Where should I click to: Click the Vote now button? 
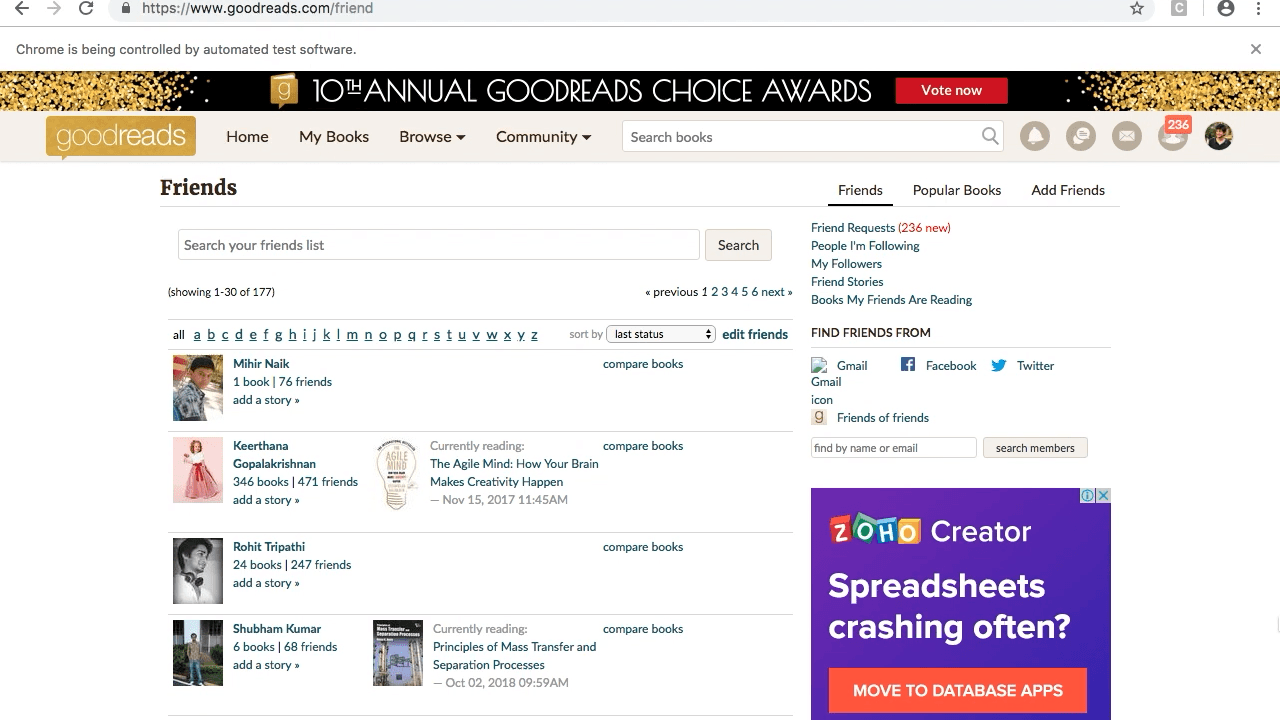pos(951,90)
